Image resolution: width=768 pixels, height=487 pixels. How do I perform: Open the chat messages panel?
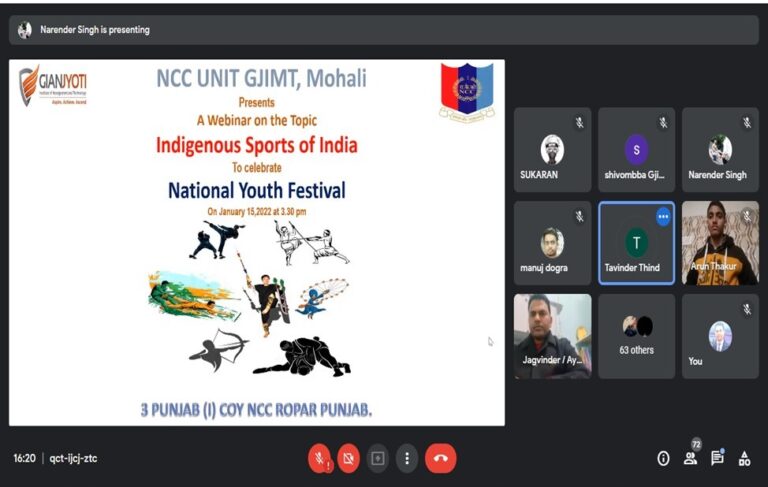click(718, 458)
